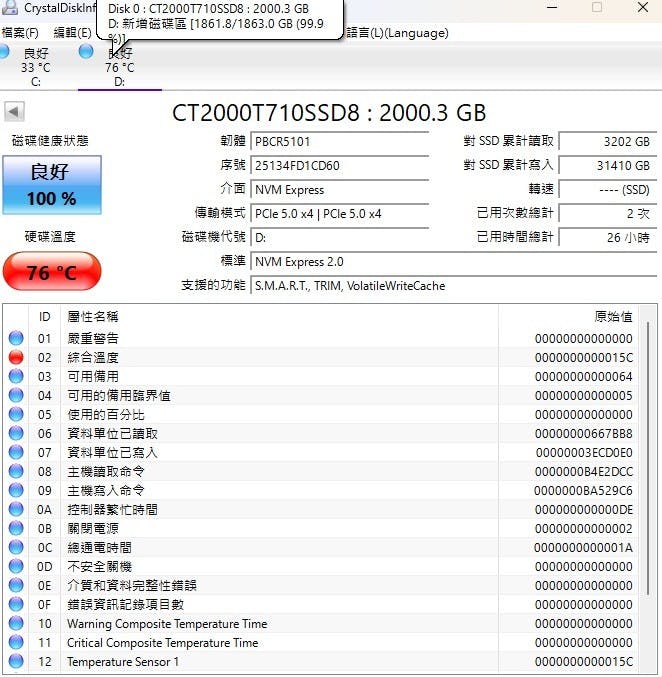Click the supported features field S.M.A.R.T., TRIM

[453, 285]
